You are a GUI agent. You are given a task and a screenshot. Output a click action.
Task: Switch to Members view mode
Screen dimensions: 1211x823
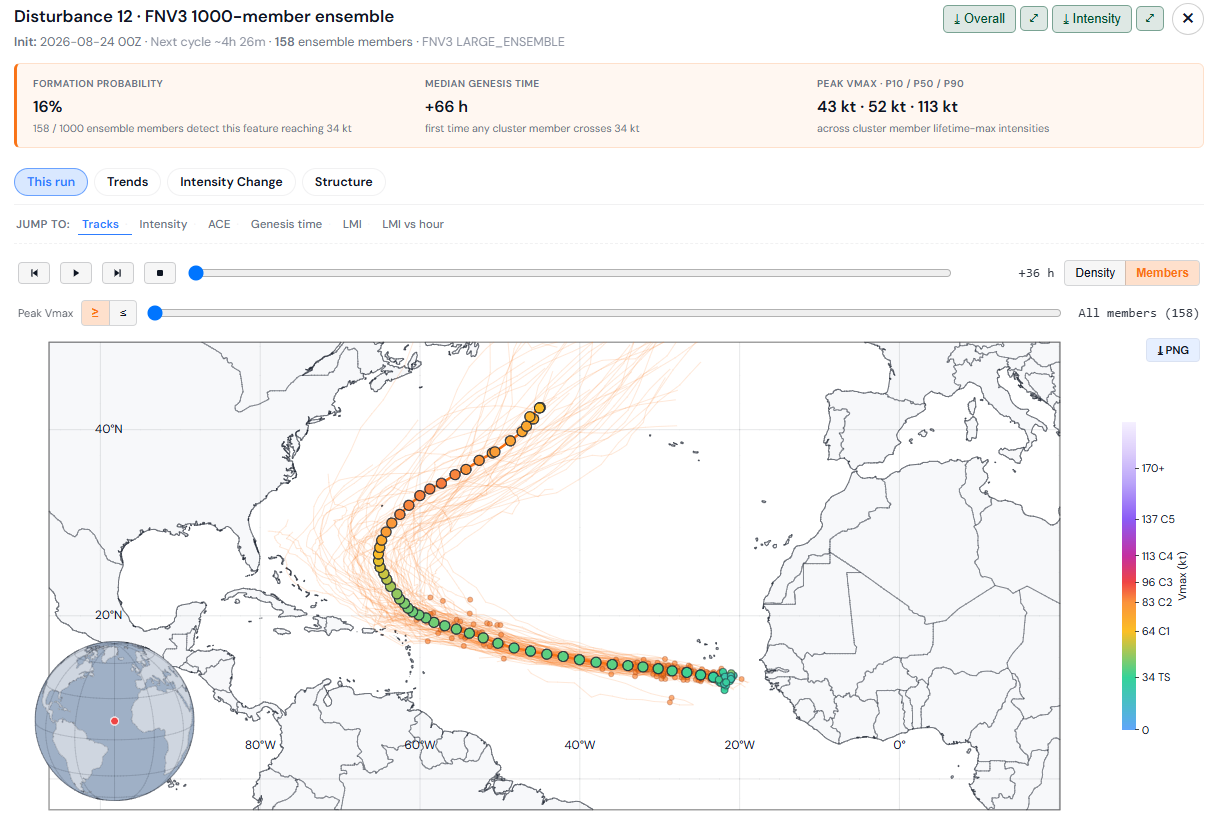click(1162, 273)
